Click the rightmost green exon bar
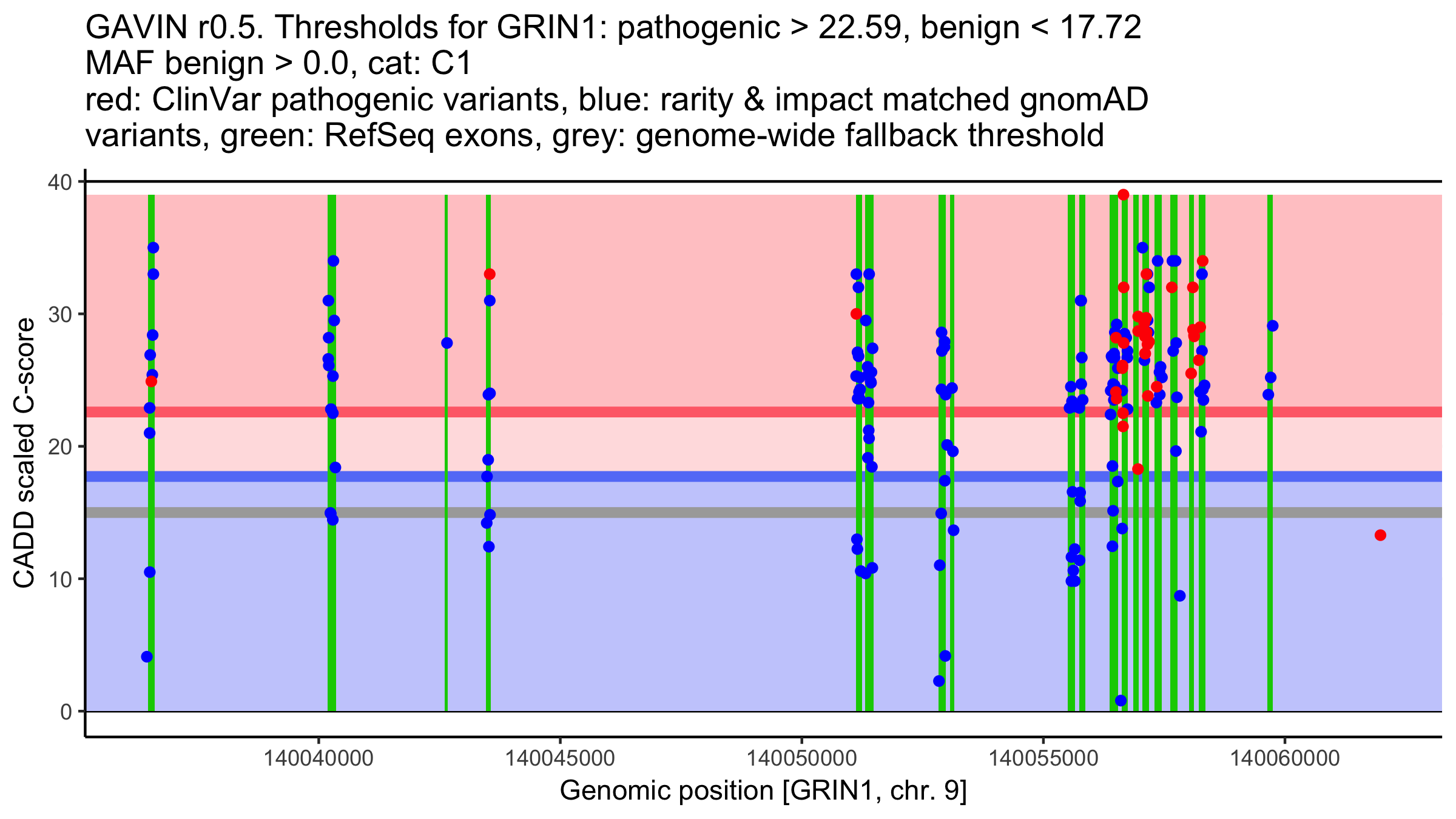The image size is (1456, 819). click(1270, 607)
